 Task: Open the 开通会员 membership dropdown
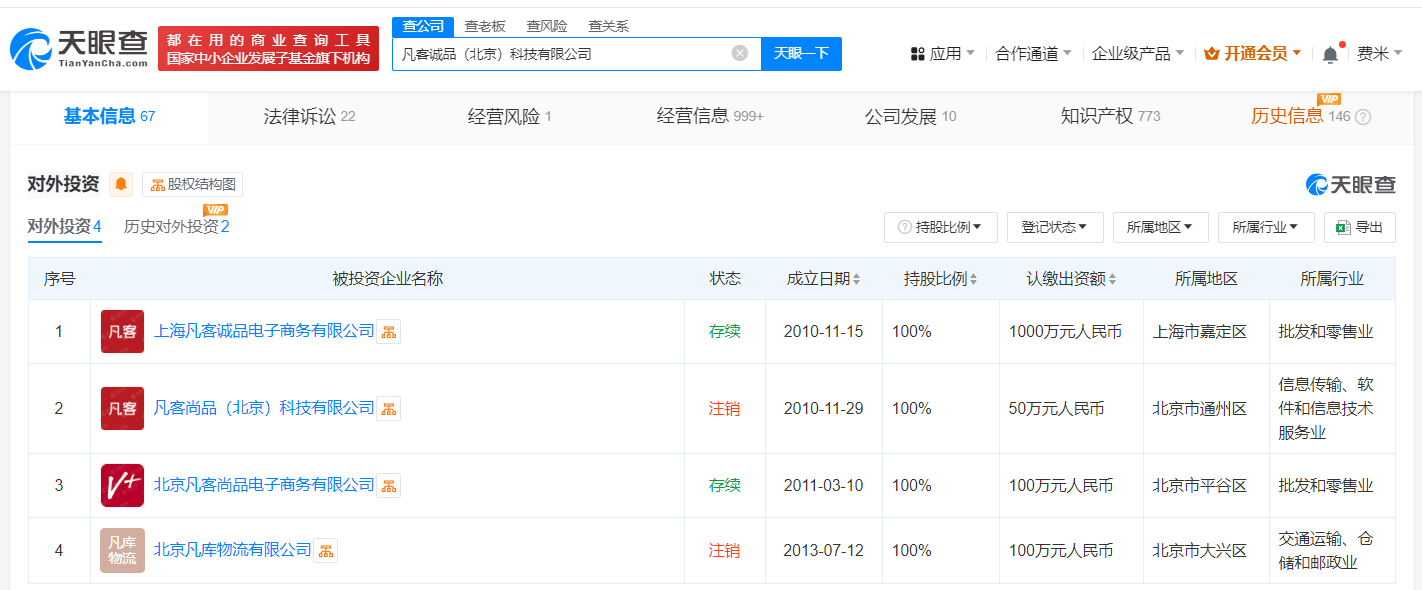tap(1253, 54)
